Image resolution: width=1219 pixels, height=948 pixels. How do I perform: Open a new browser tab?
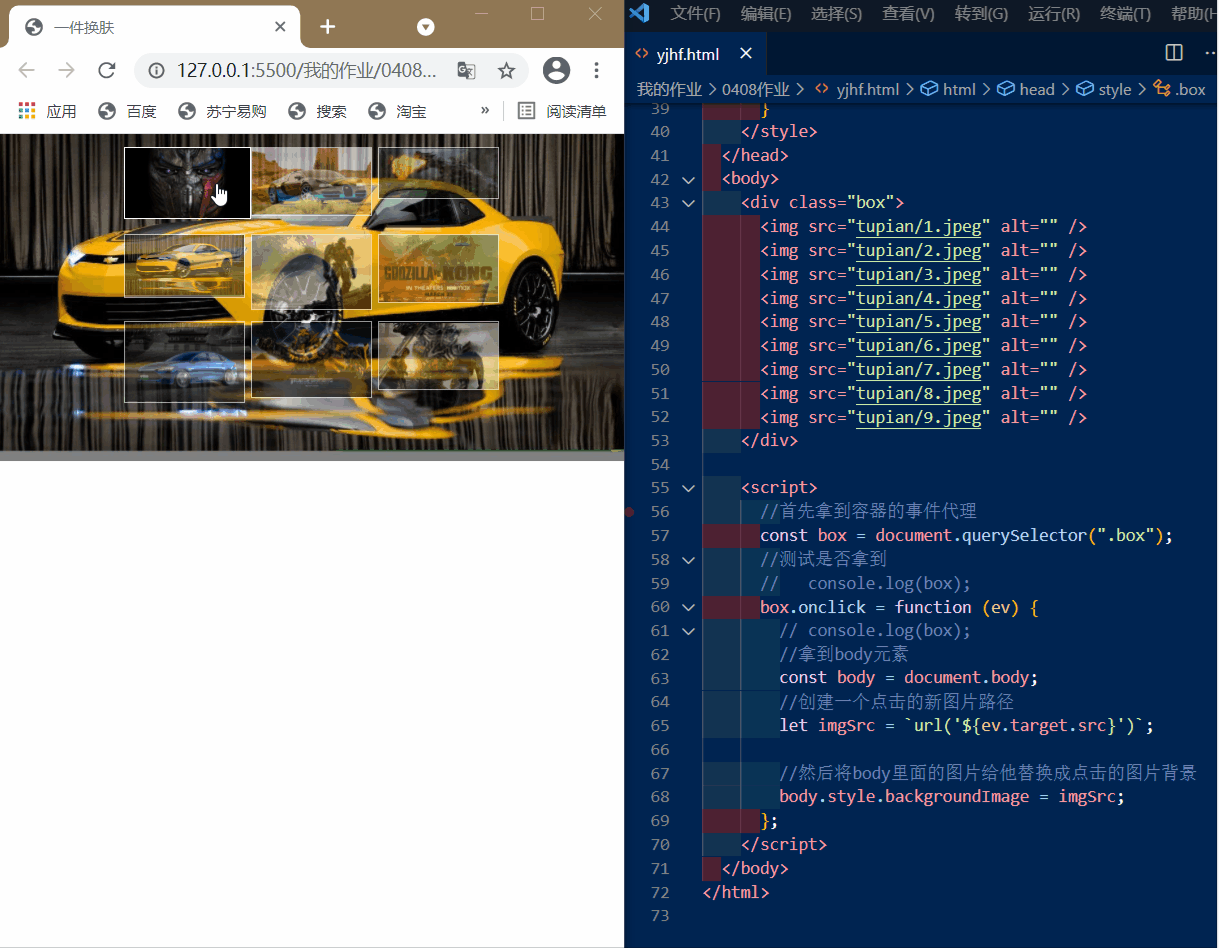[x=327, y=27]
